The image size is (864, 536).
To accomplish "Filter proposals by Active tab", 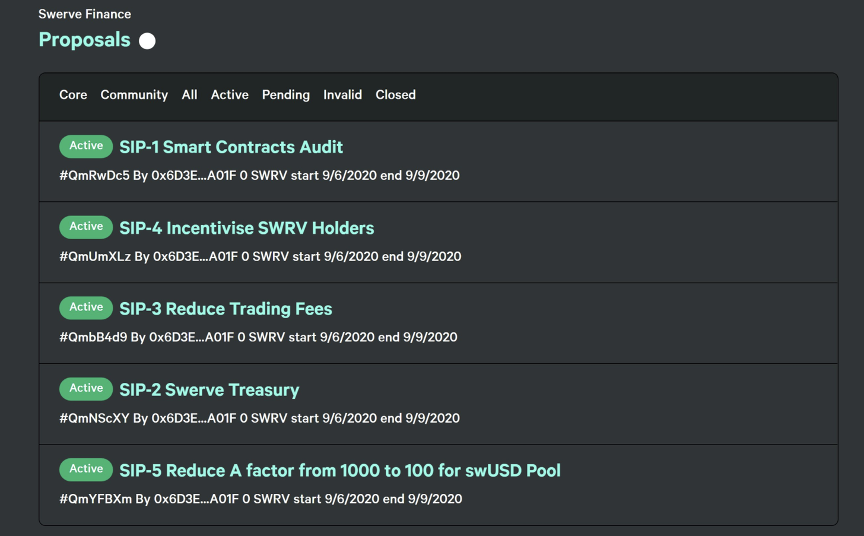I will point(230,95).
